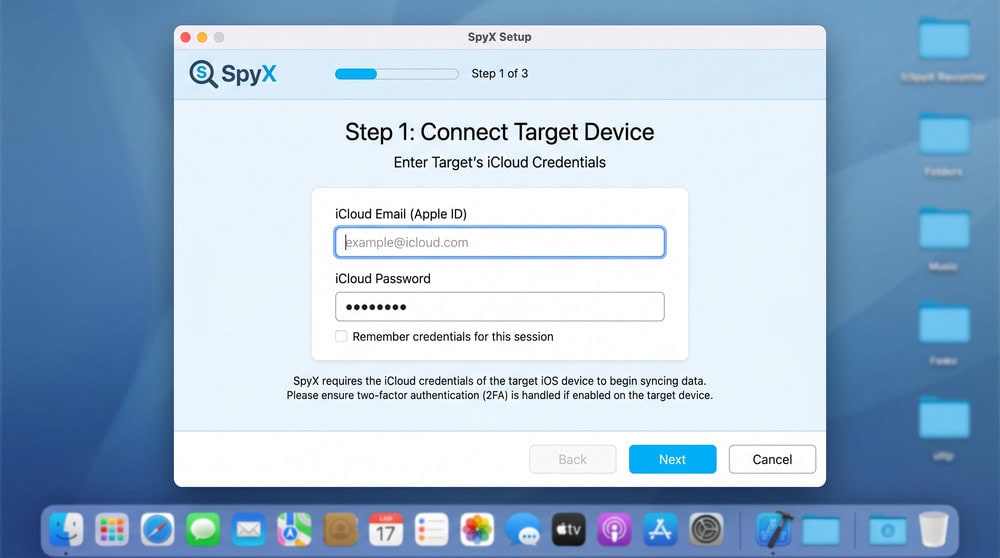Minimize the SpyX Setup window
The height and width of the screenshot is (558, 1000).
(x=202, y=37)
